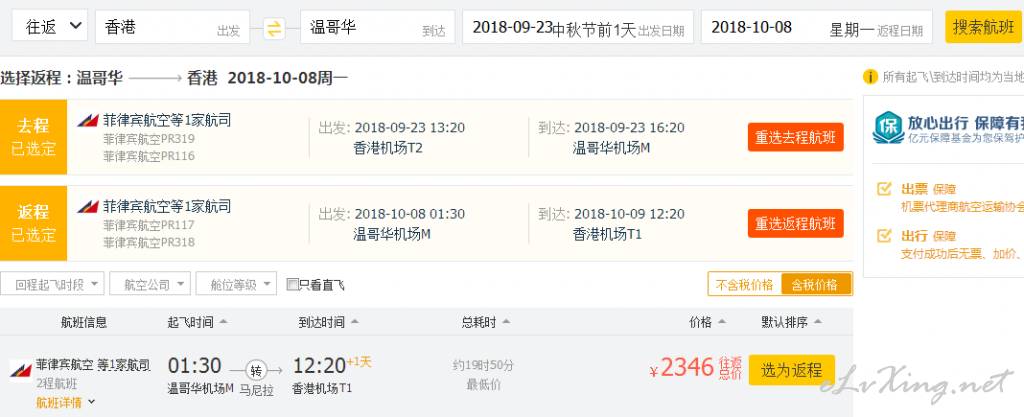Viewport: 1024px width, 417px height.
Task: Click the 出票保障 checkmark icon
Action: (884, 189)
